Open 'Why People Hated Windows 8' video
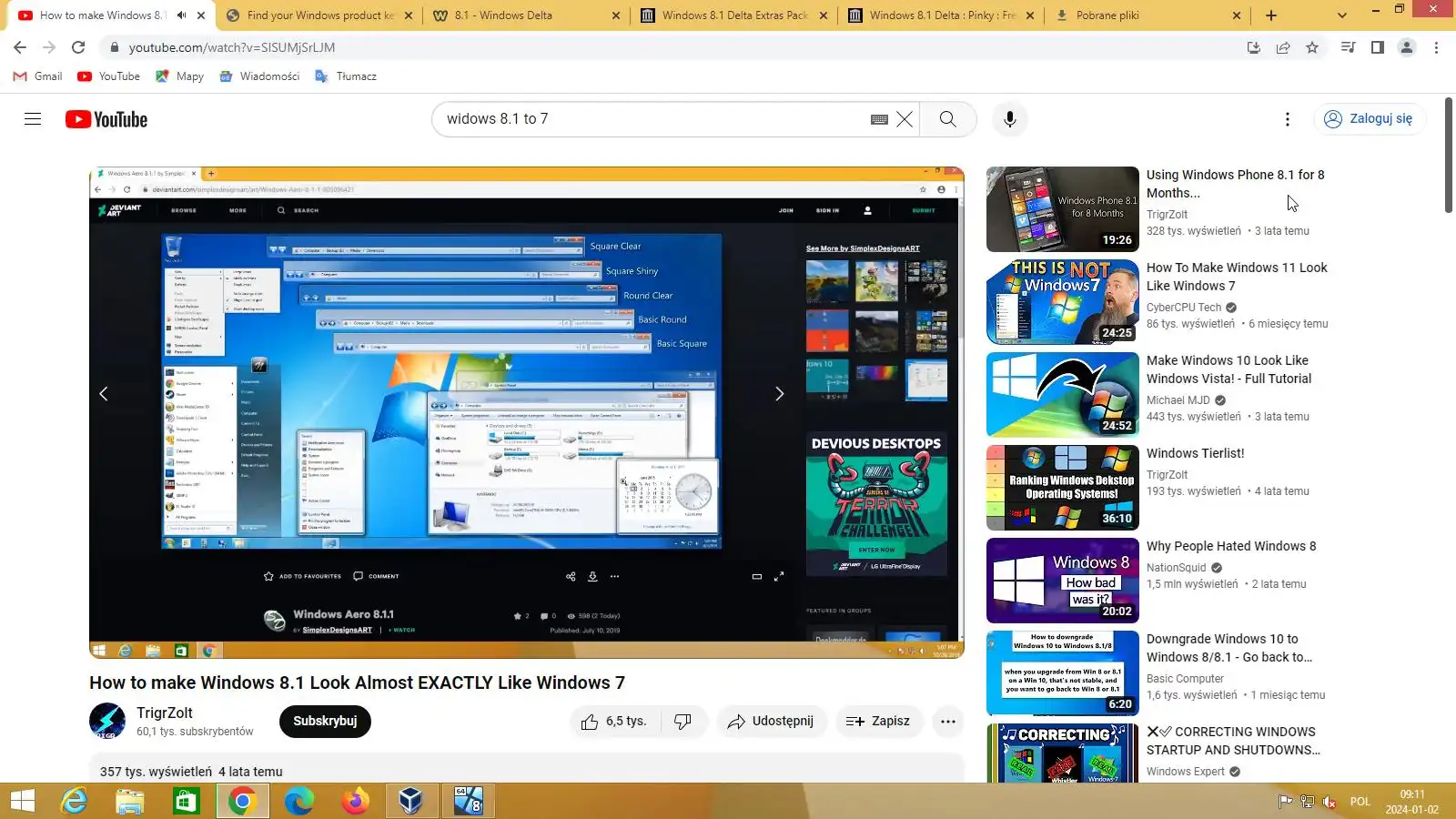This screenshot has height=819, width=1456. 1231,546
